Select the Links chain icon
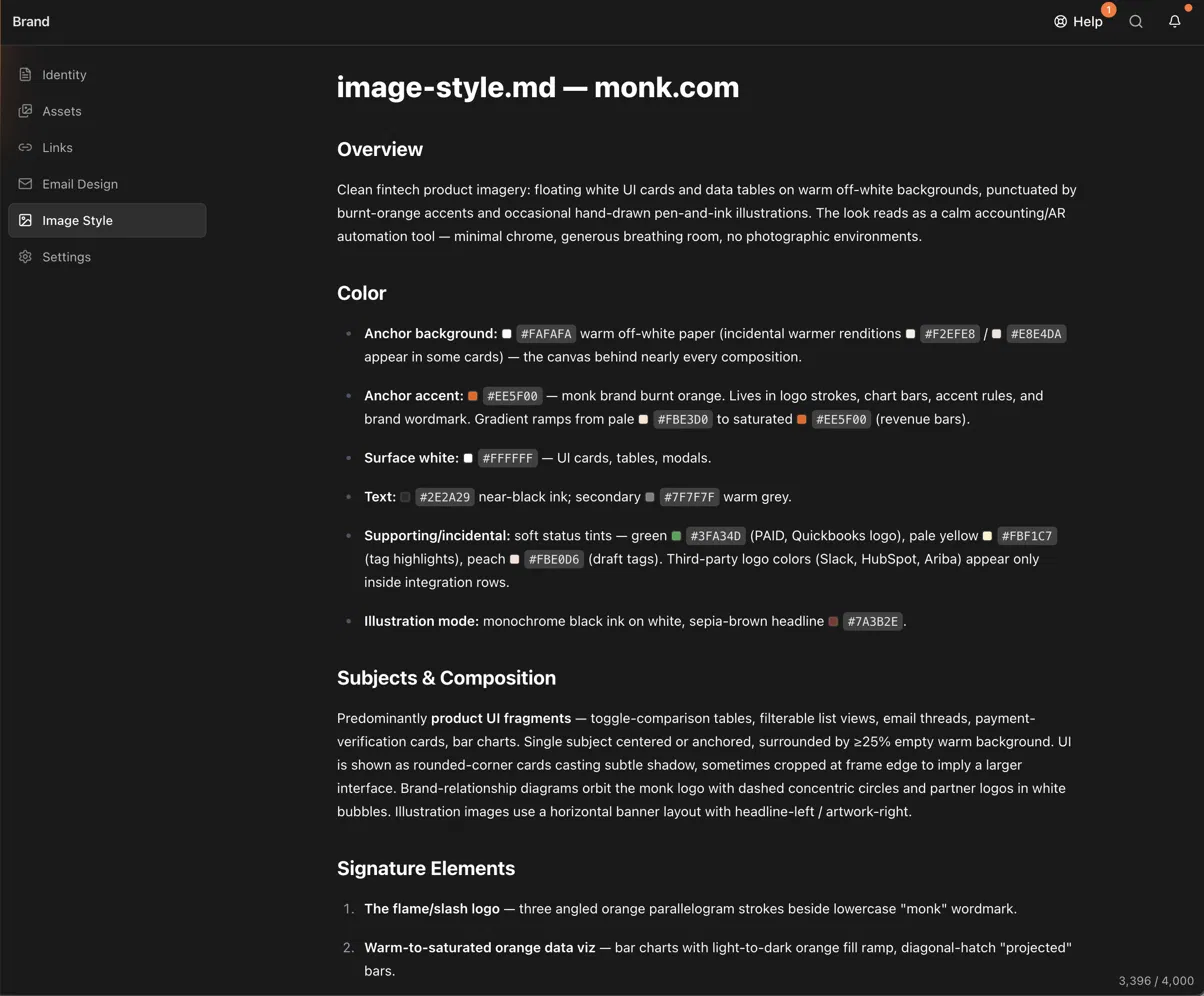The height and width of the screenshot is (996, 1204). 26,148
